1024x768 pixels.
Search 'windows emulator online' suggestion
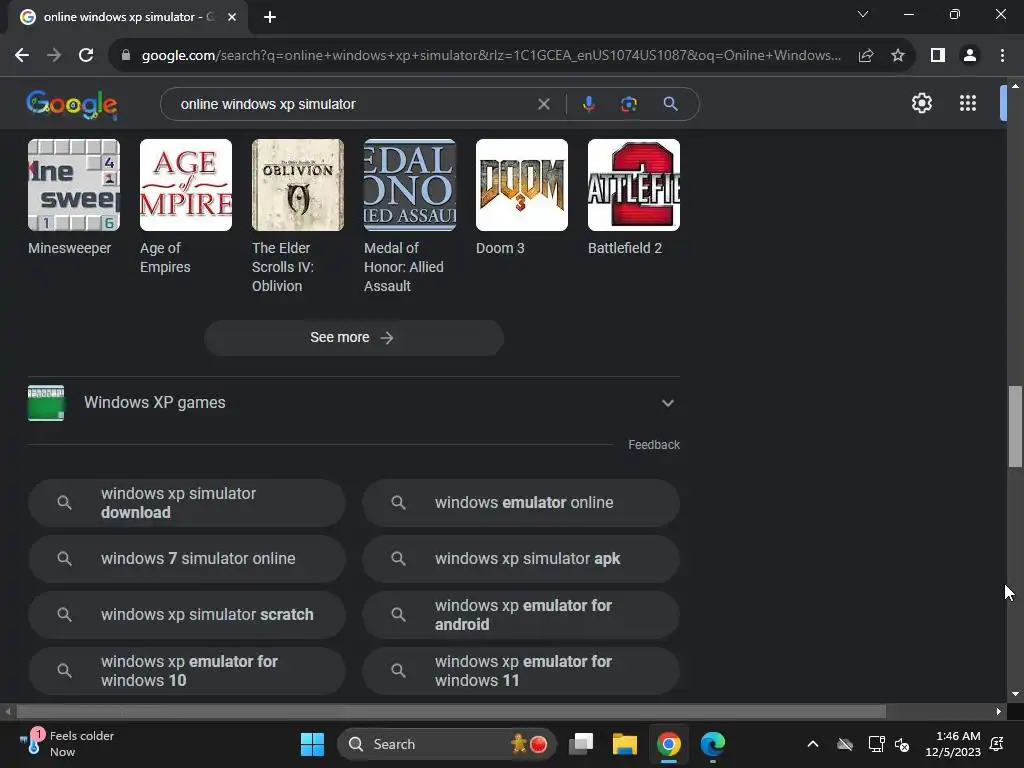tap(520, 503)
